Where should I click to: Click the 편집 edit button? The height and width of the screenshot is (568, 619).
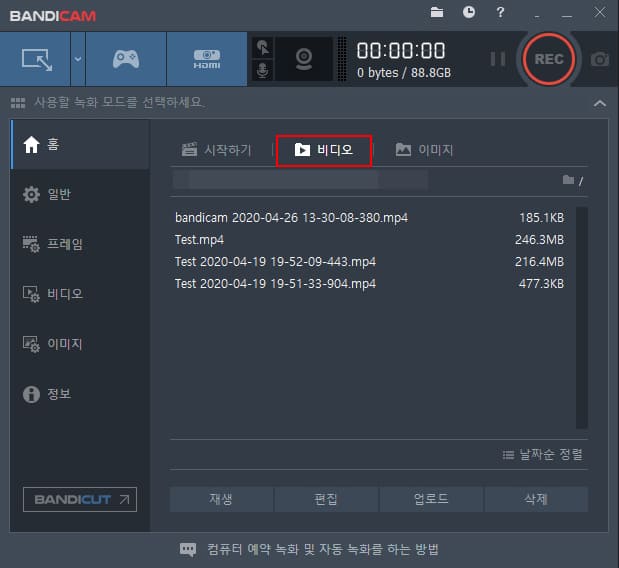[326, 499]
